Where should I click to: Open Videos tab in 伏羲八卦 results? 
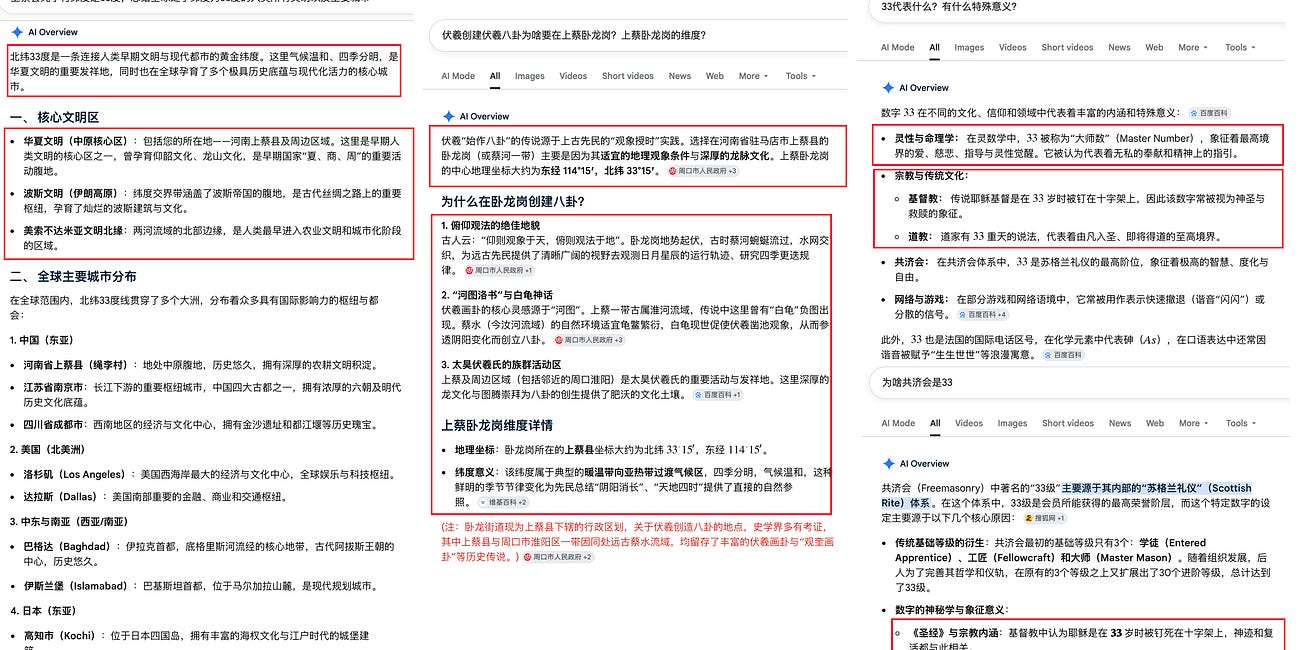point(573,76)
